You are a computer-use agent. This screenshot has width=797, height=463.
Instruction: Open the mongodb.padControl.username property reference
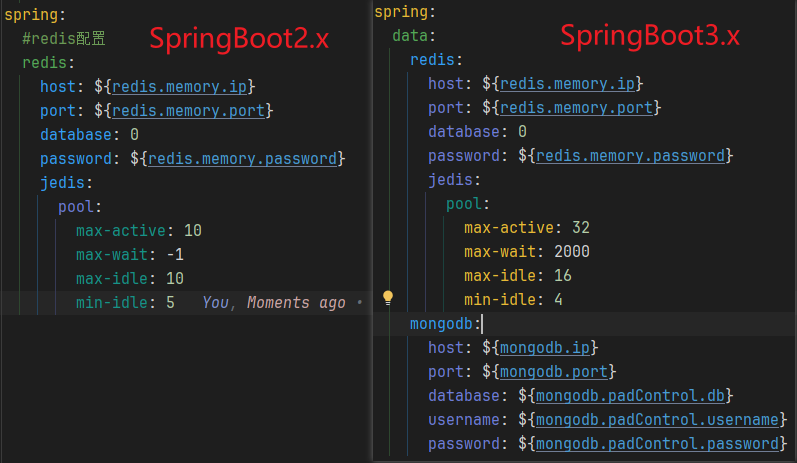[657, 419]
